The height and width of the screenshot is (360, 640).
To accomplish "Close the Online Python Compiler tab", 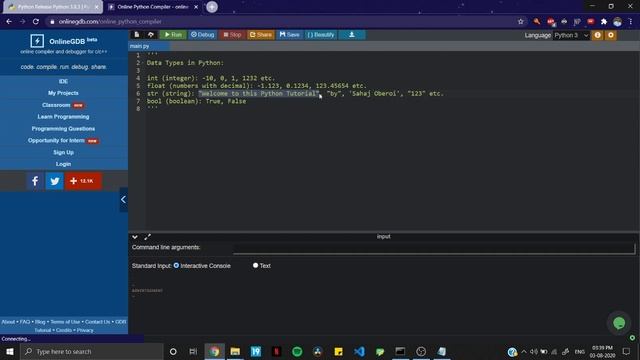I will [196, 7].
